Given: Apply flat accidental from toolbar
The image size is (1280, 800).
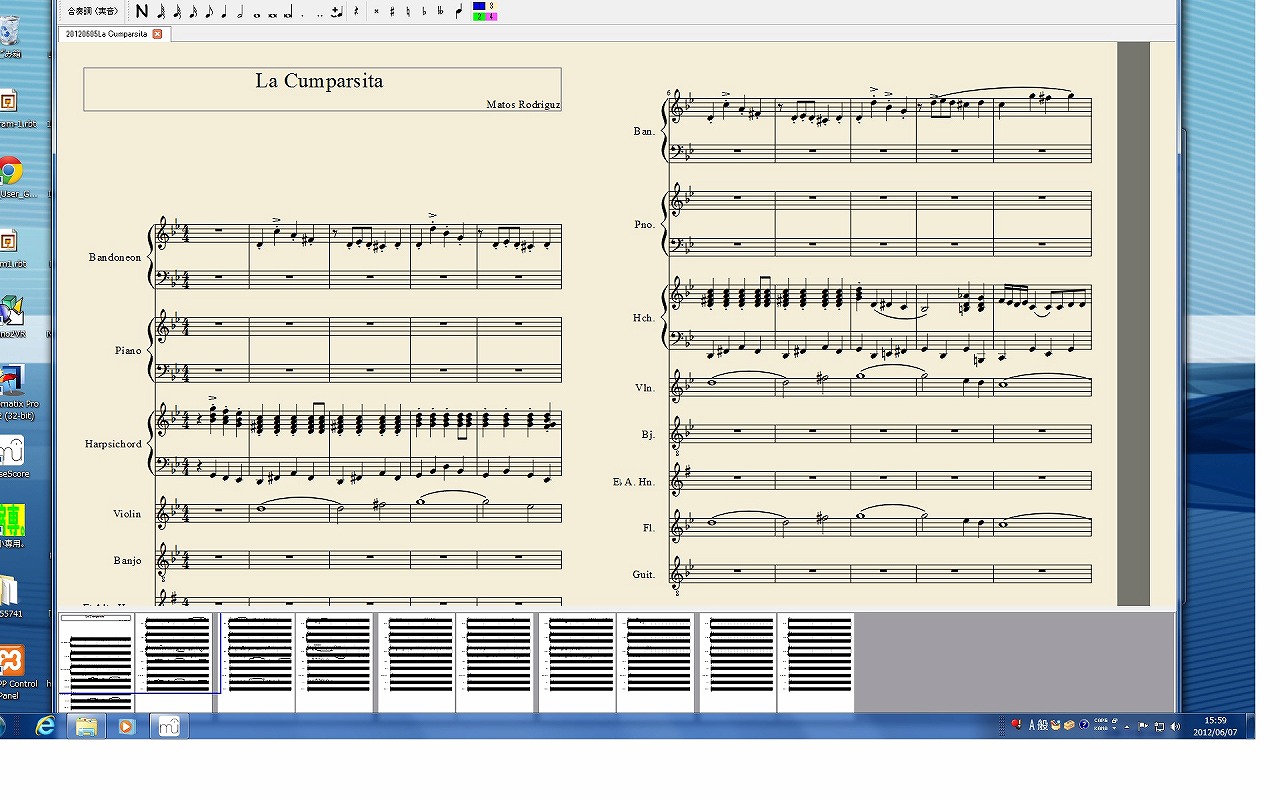Looking at the screenshot, I should click(424, 12).
